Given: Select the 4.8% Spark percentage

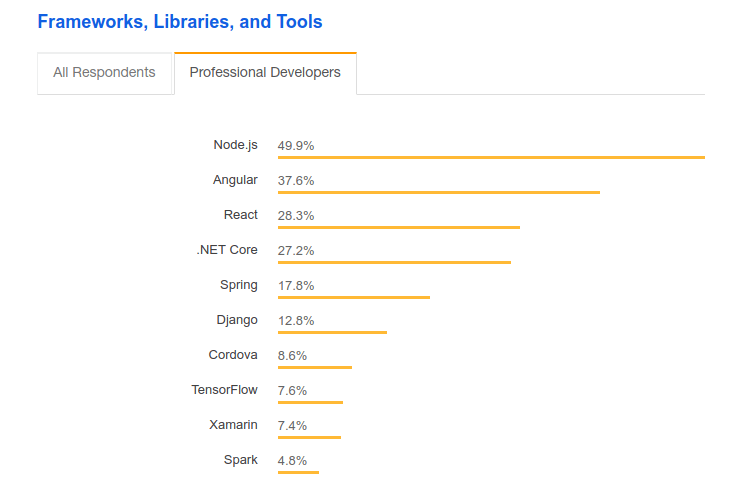Looking at the screenshot, I should click(292, 460).
